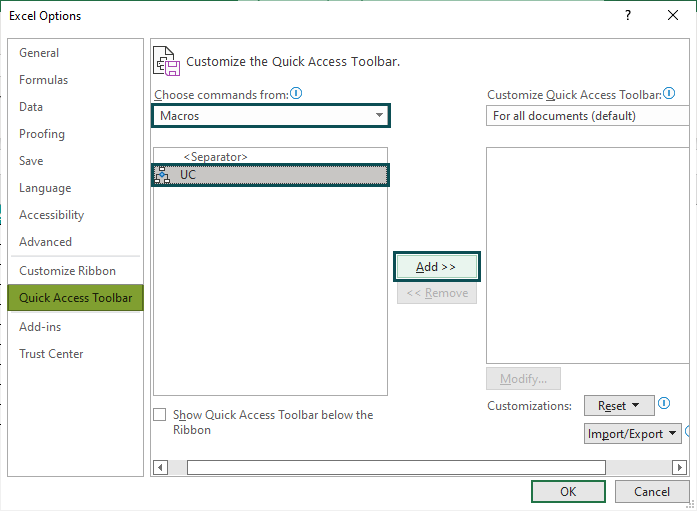Open the Macros commands dropdown
This screenshot has width=697, height=511.
tap(271, 116)
